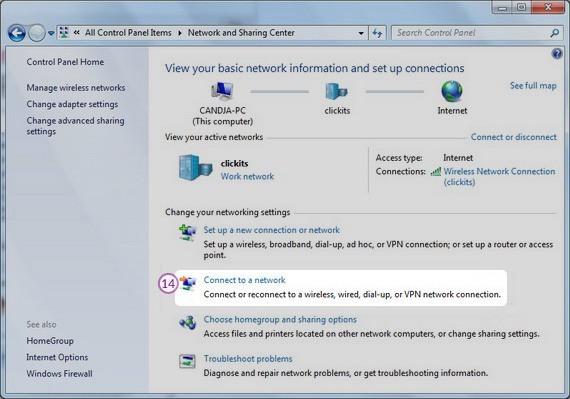Click the Troubleshoot problems icon

coord(187,362)
